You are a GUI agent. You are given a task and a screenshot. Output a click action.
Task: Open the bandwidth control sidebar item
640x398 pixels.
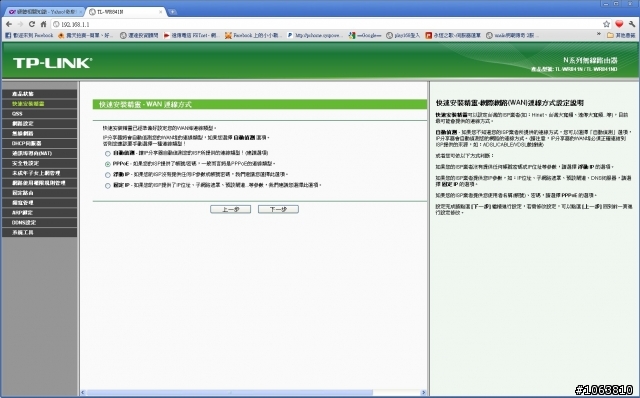pyautogui.click(x=39, y=203)
